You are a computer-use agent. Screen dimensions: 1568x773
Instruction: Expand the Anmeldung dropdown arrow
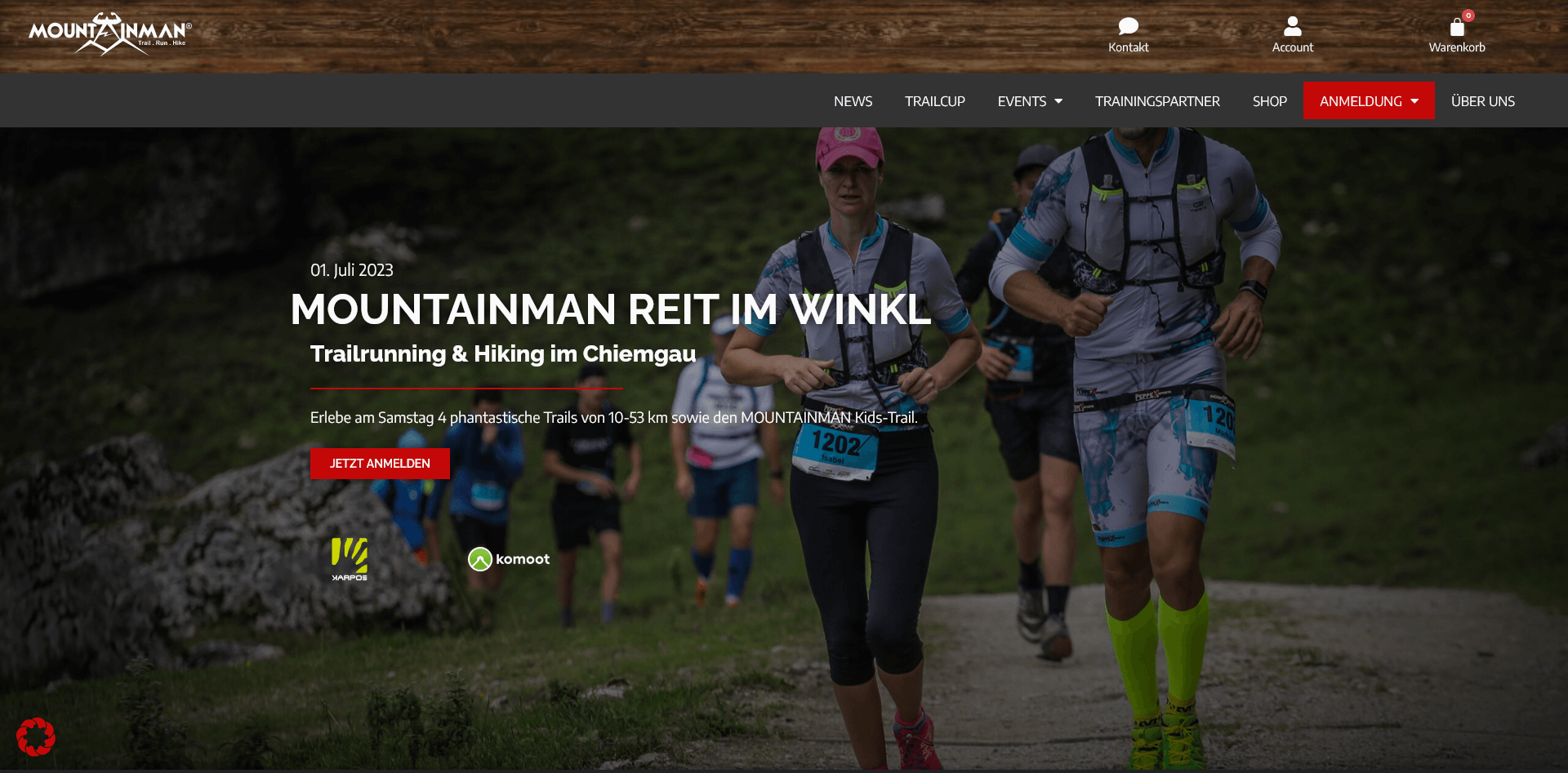(x=1414, y=101)
